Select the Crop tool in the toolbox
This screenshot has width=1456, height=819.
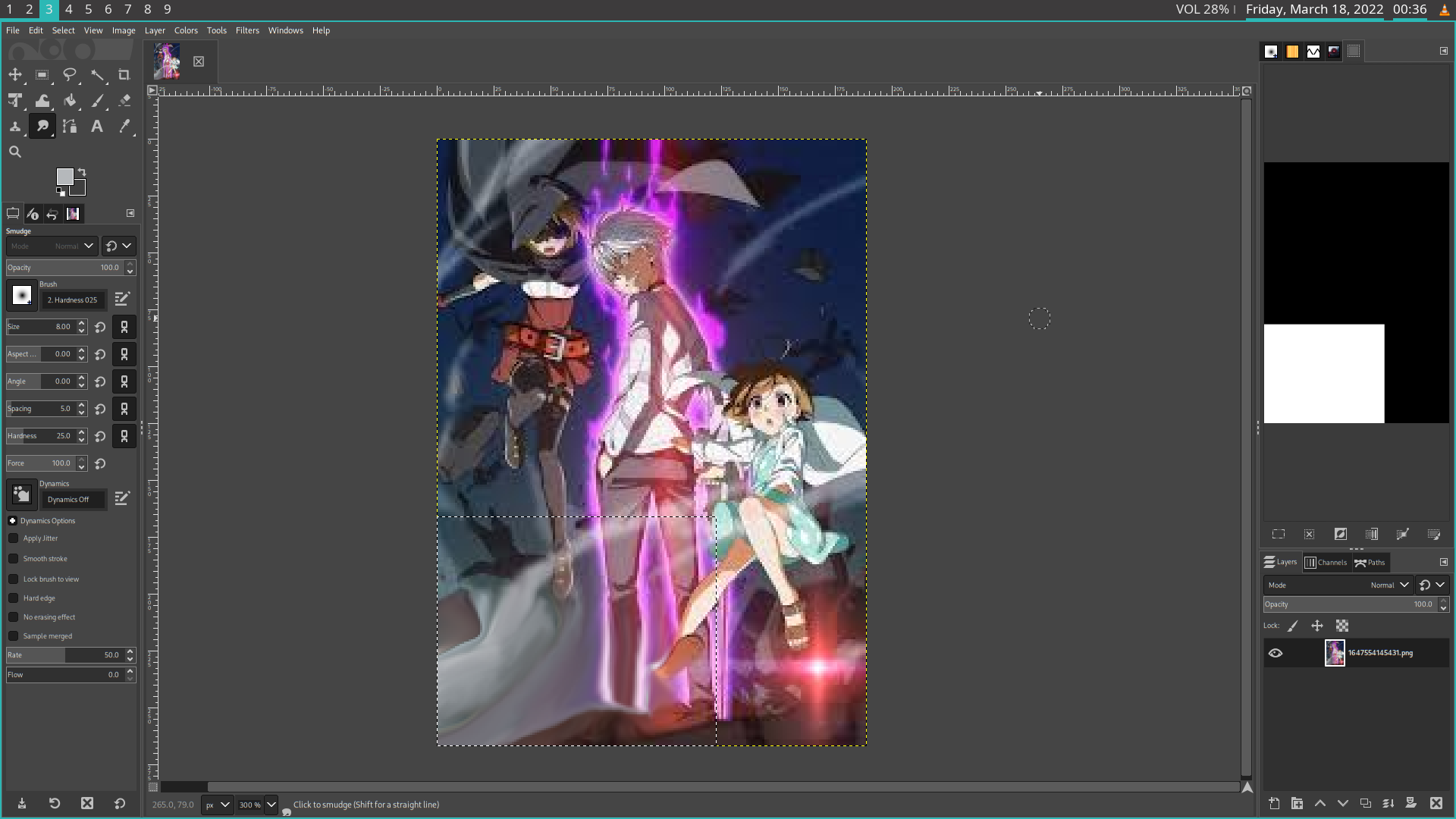[124, 75]
